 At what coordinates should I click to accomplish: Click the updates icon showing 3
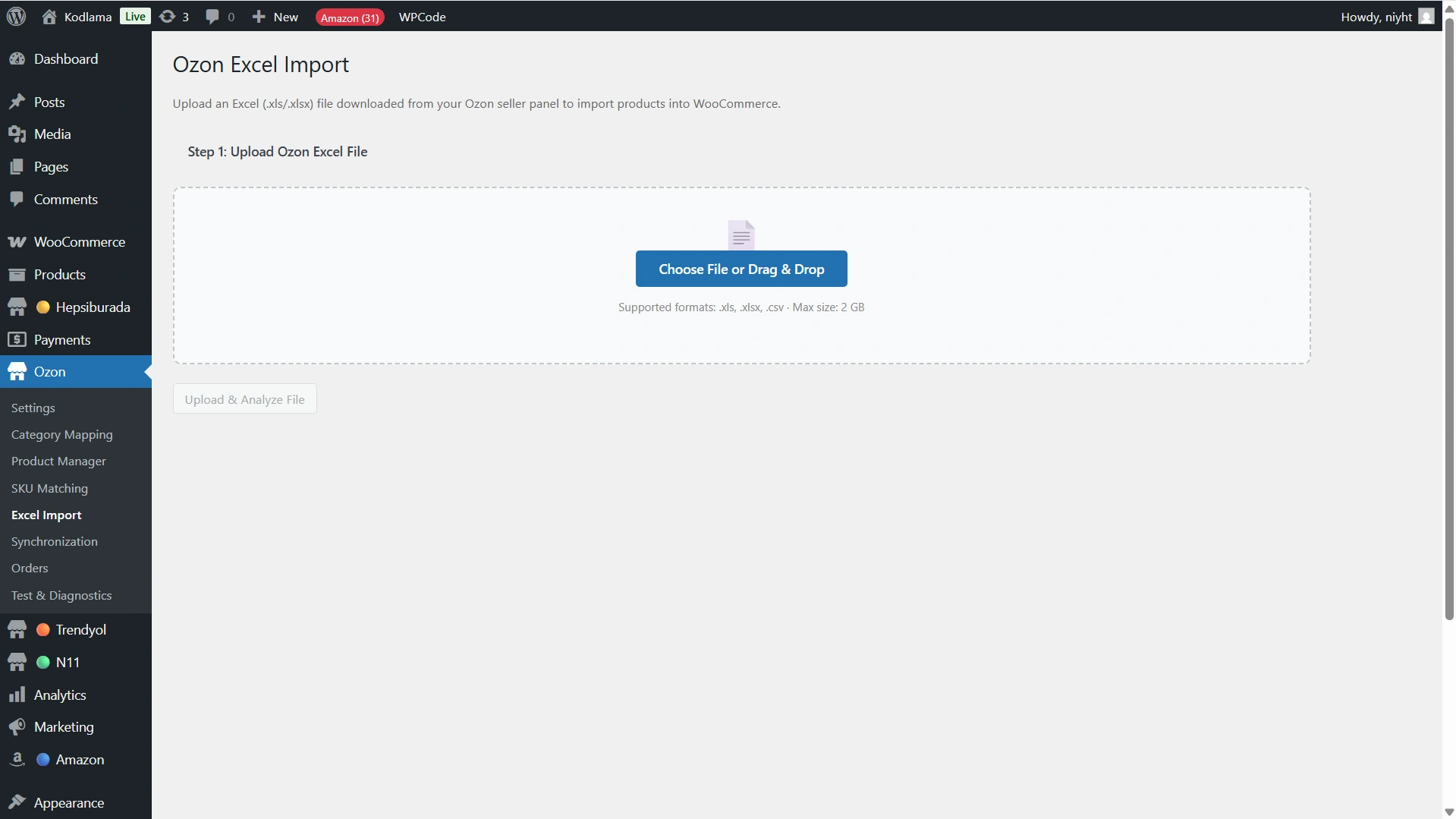168,17
